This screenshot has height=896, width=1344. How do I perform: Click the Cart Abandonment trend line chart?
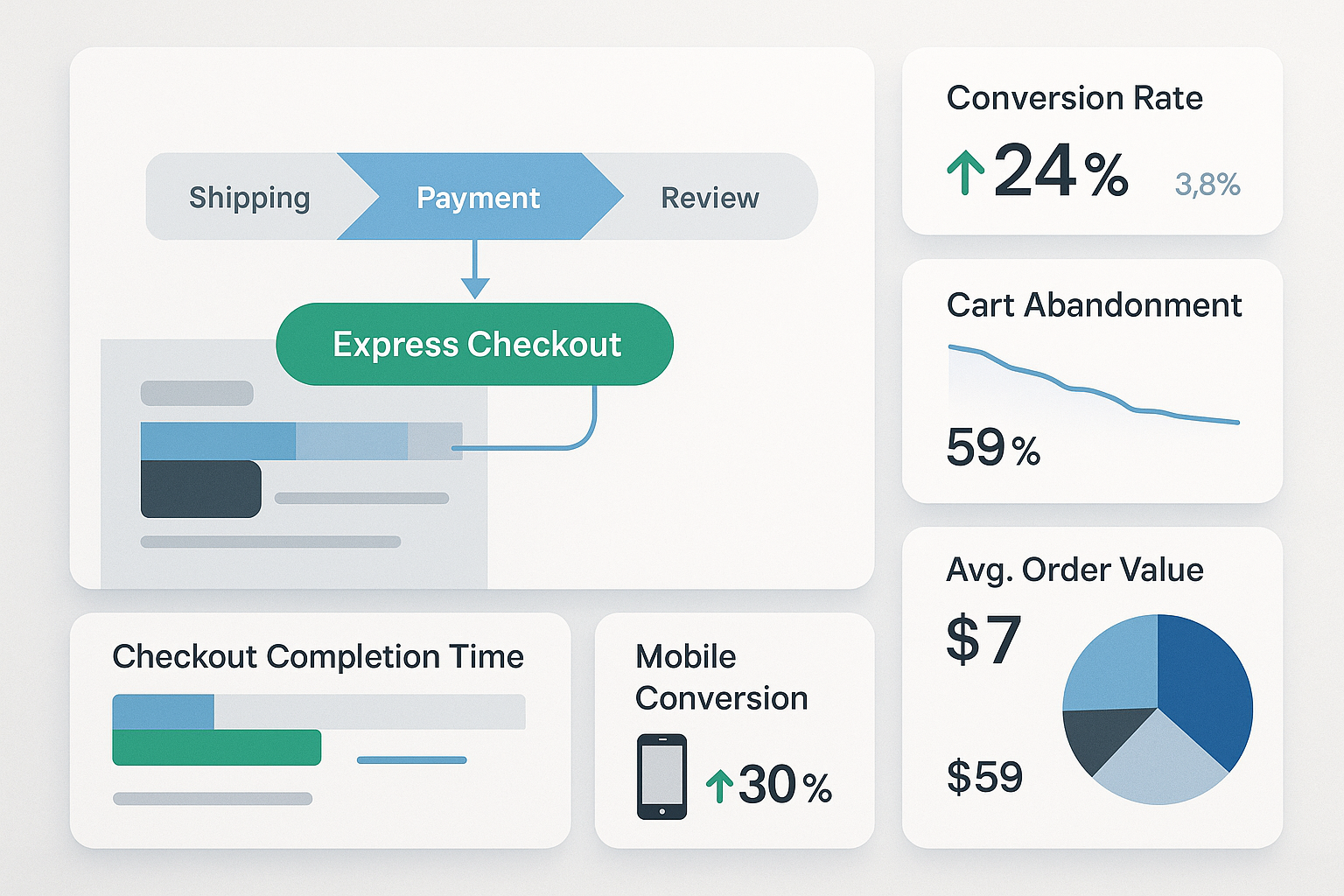tap(1092, 385)
